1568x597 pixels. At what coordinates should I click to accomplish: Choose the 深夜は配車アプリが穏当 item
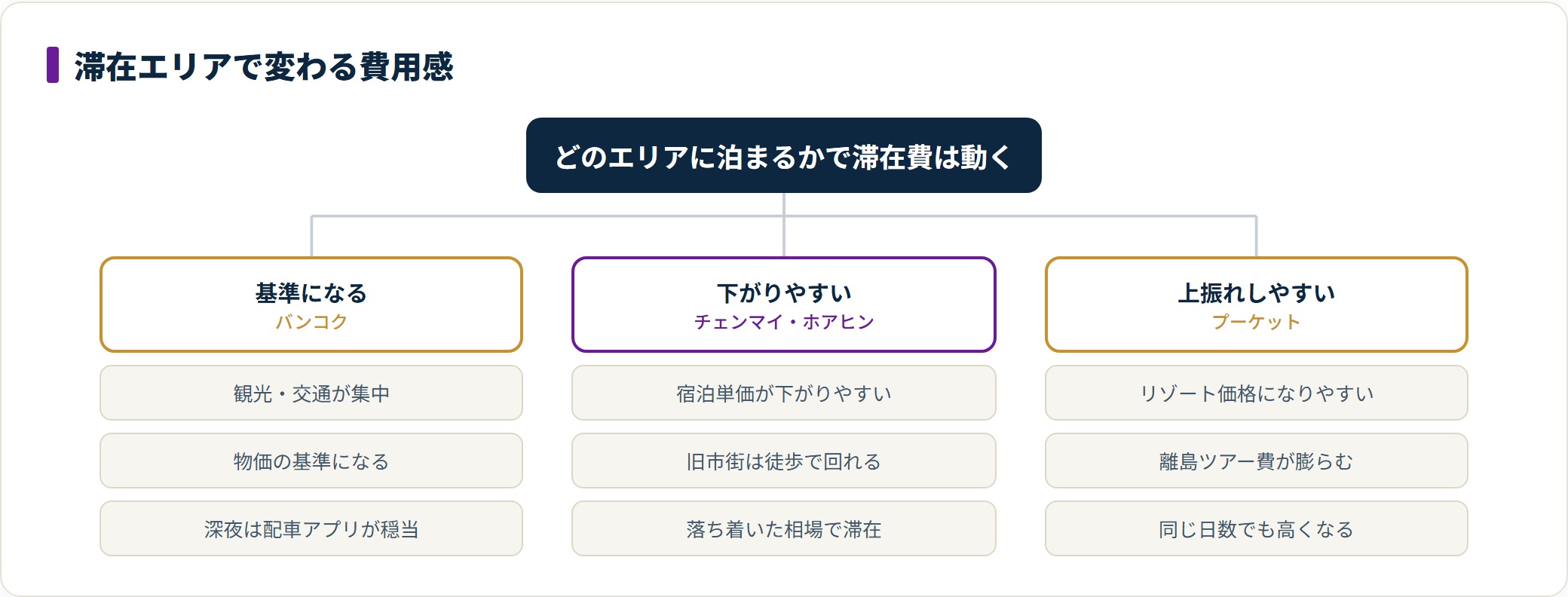[311, 528]
